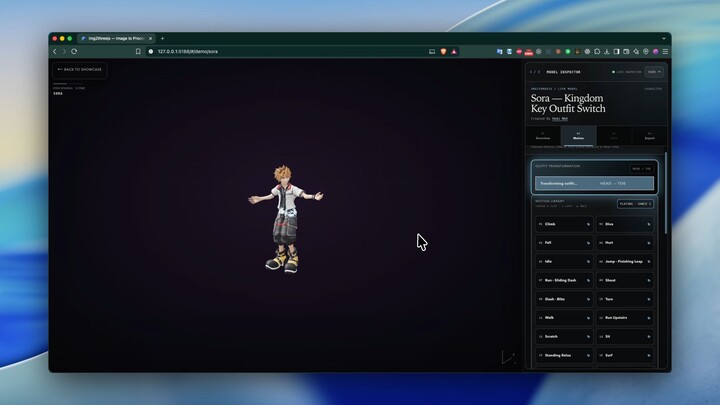This screenshot has width=720, height=405.
Task: Select the Sit motion clip
Action: coord(624,337)
